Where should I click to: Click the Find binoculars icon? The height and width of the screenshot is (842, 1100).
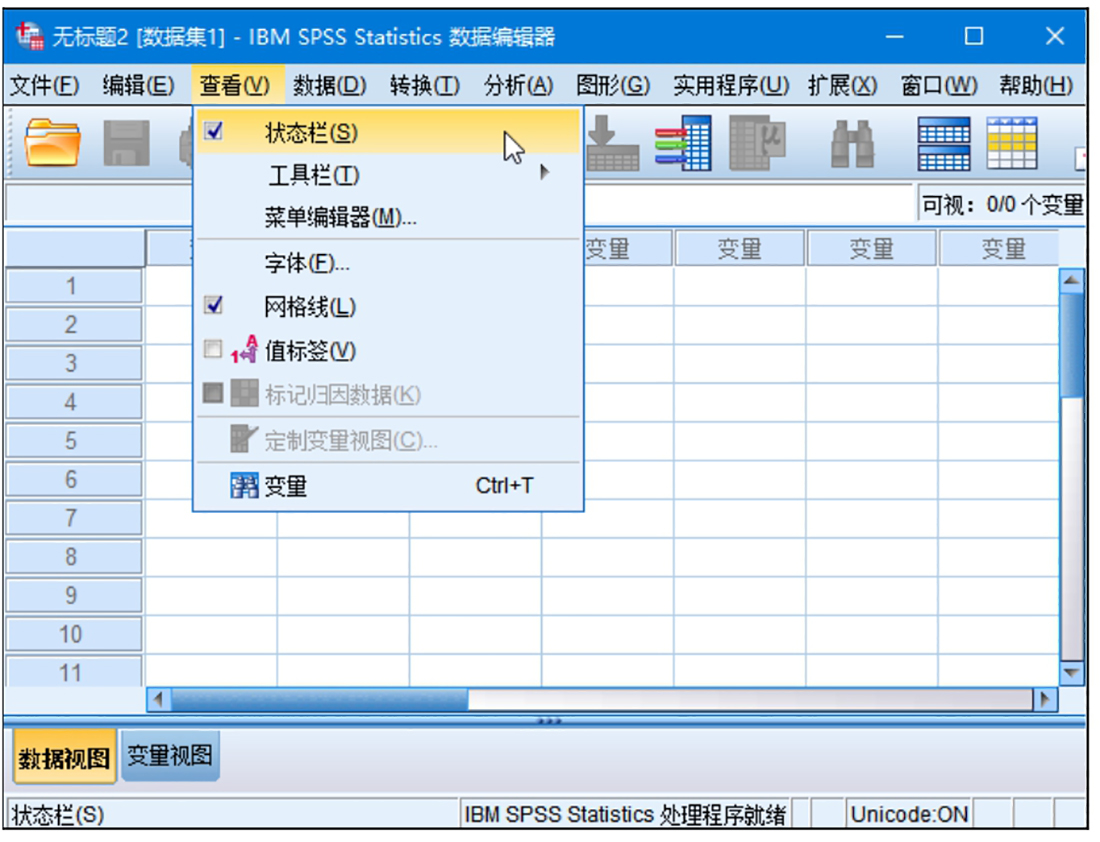pos(852,143)
